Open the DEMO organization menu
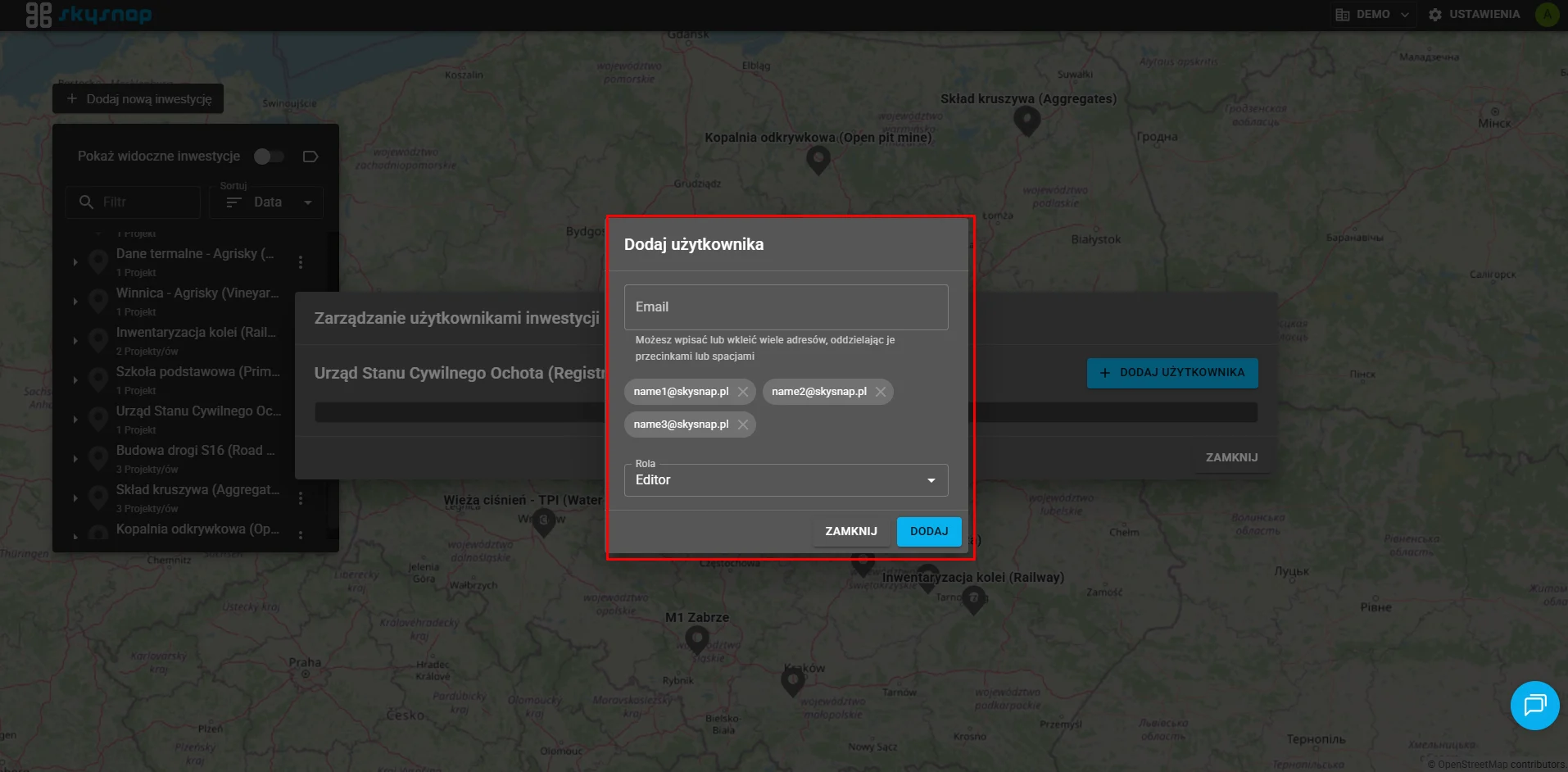Image resolution: width=1568 pixels, height=772 pixels. click(1372, 15)
